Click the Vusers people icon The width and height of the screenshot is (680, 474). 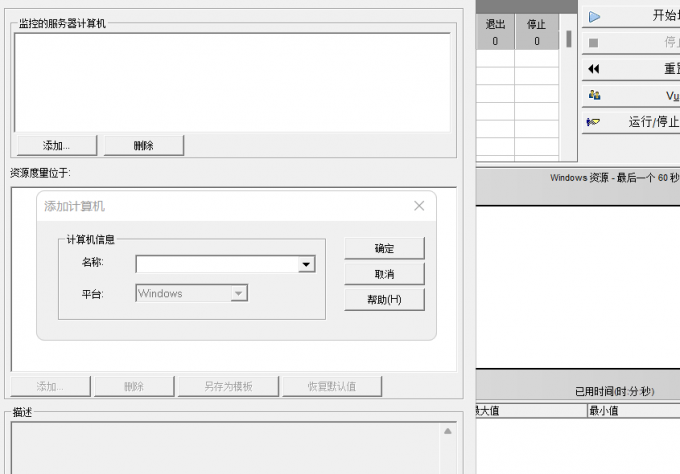coord(594,95)
